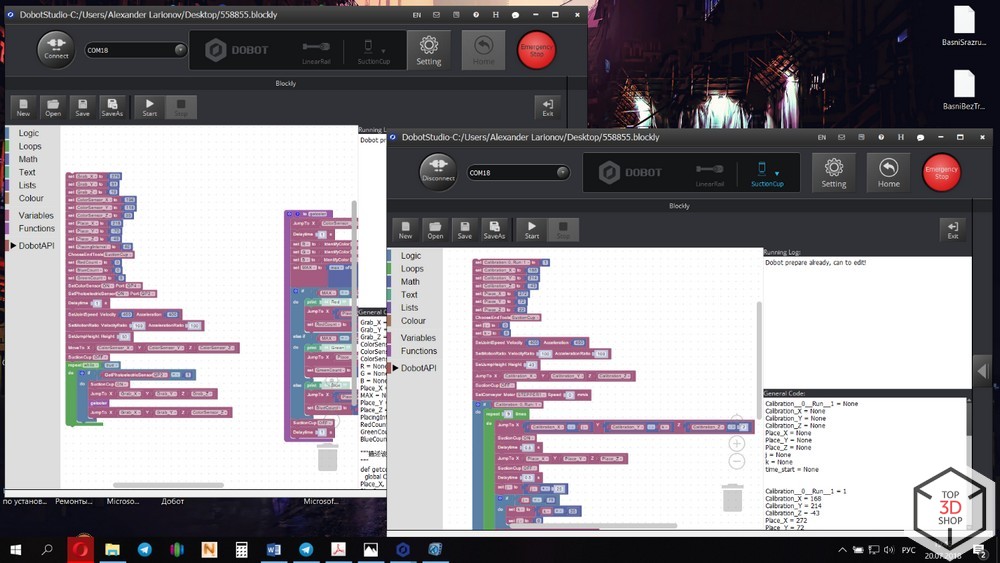Click New file icon in front DobotStudio window

[406, 230]
